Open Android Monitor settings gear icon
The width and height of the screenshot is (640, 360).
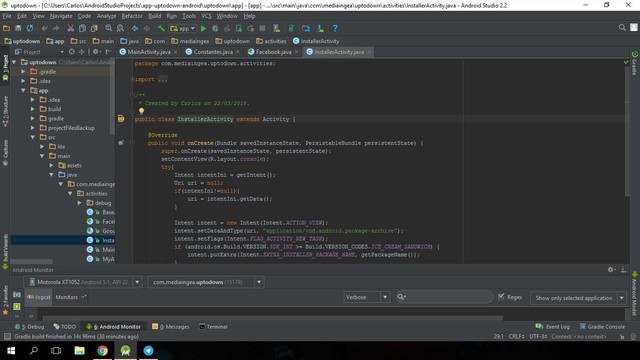click(611, 269)
